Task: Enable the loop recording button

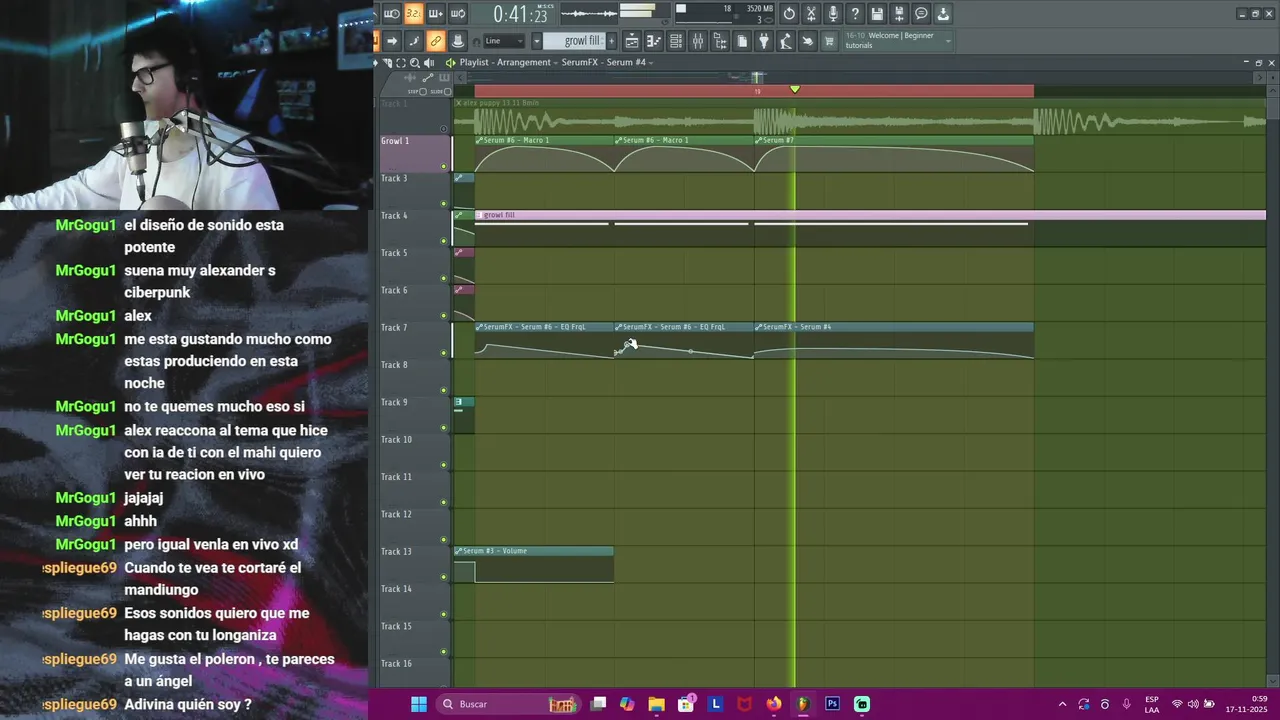Action: (458, 14)
